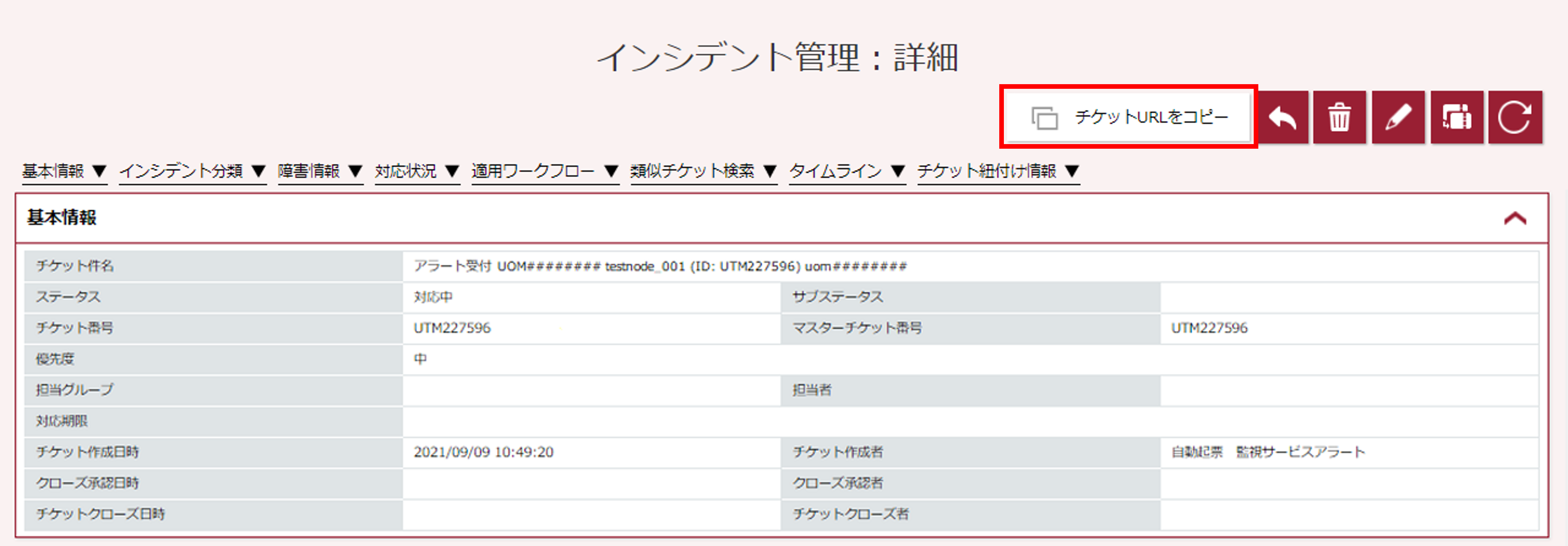The image size is (1568, 546).
Task: Click the creation date 2021/09/09 10:49:20
Action: 483,452
